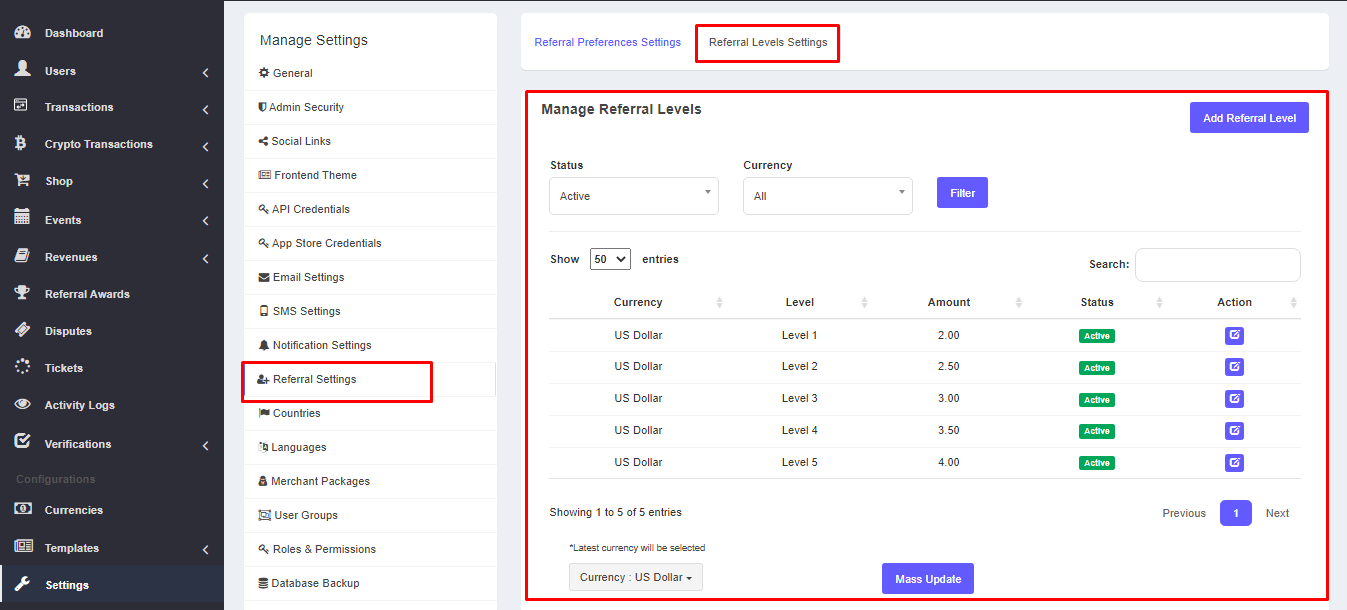1347x610 pixels.
Task: Expand the Users sidebar menu
Action: click(110, 71)
